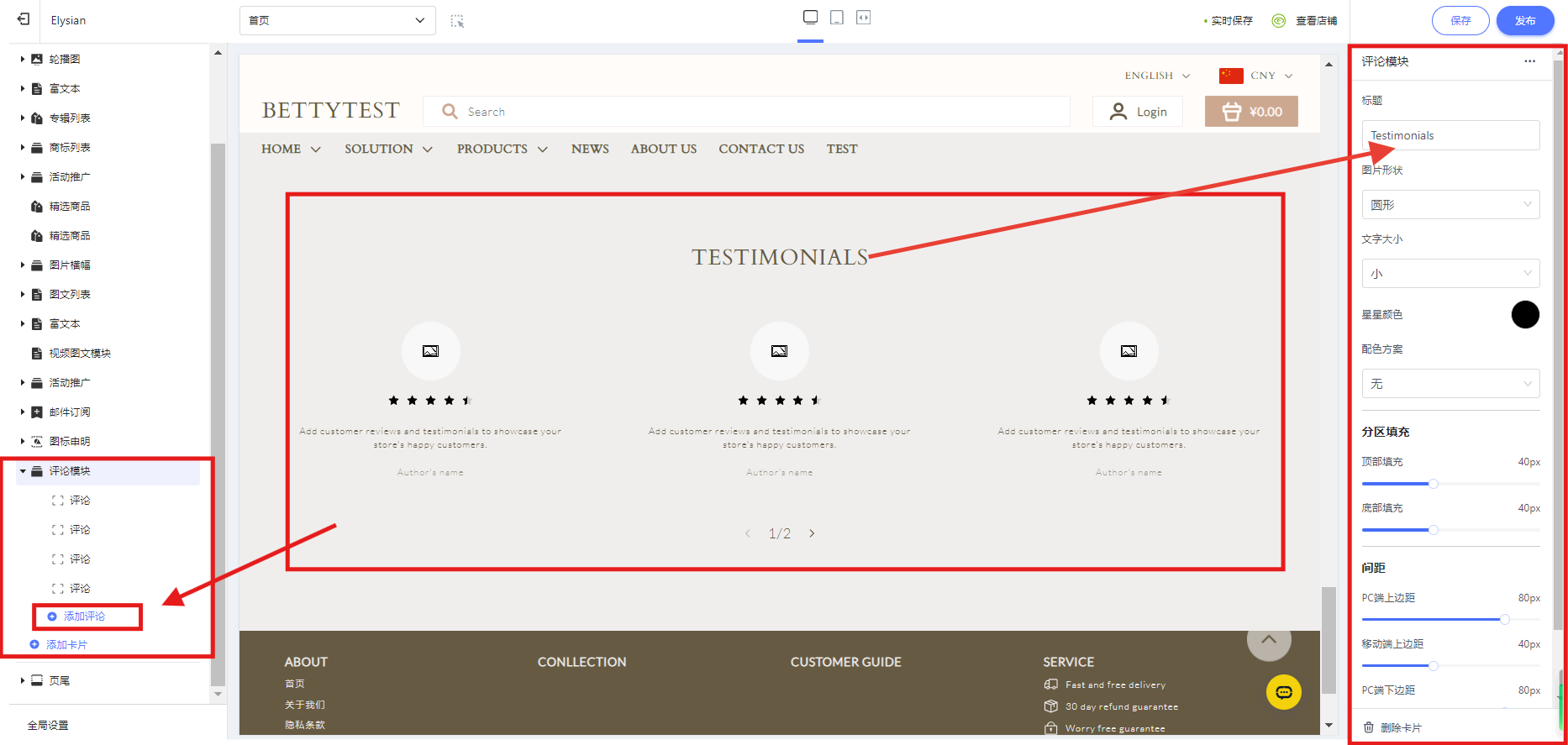Viewport: 1568px width, 745px height.
Task: Open the black 星星颜色 color swatch
Action: pos(1524,315)
